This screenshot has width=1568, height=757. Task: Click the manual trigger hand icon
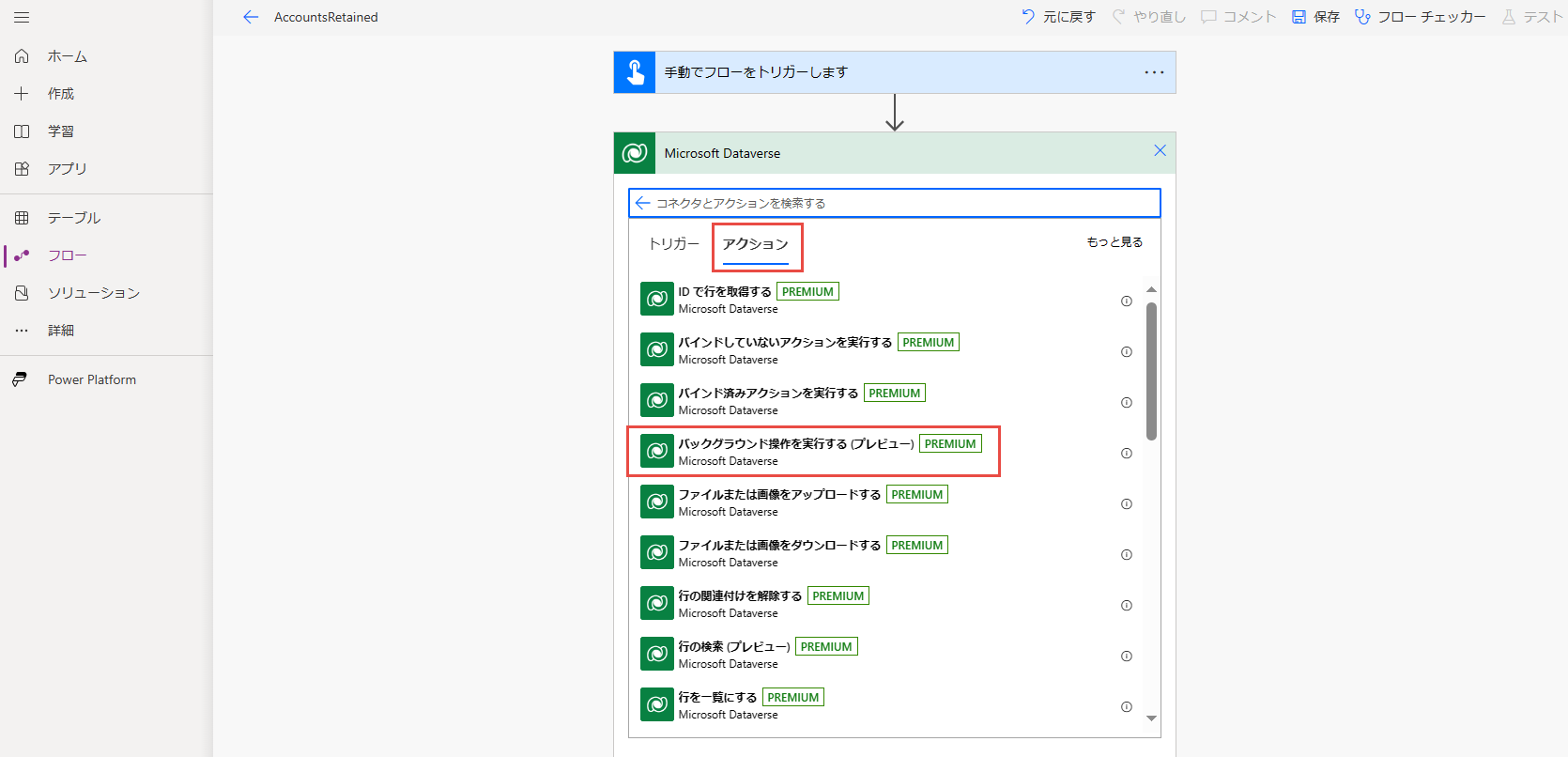tap(635, 72)
